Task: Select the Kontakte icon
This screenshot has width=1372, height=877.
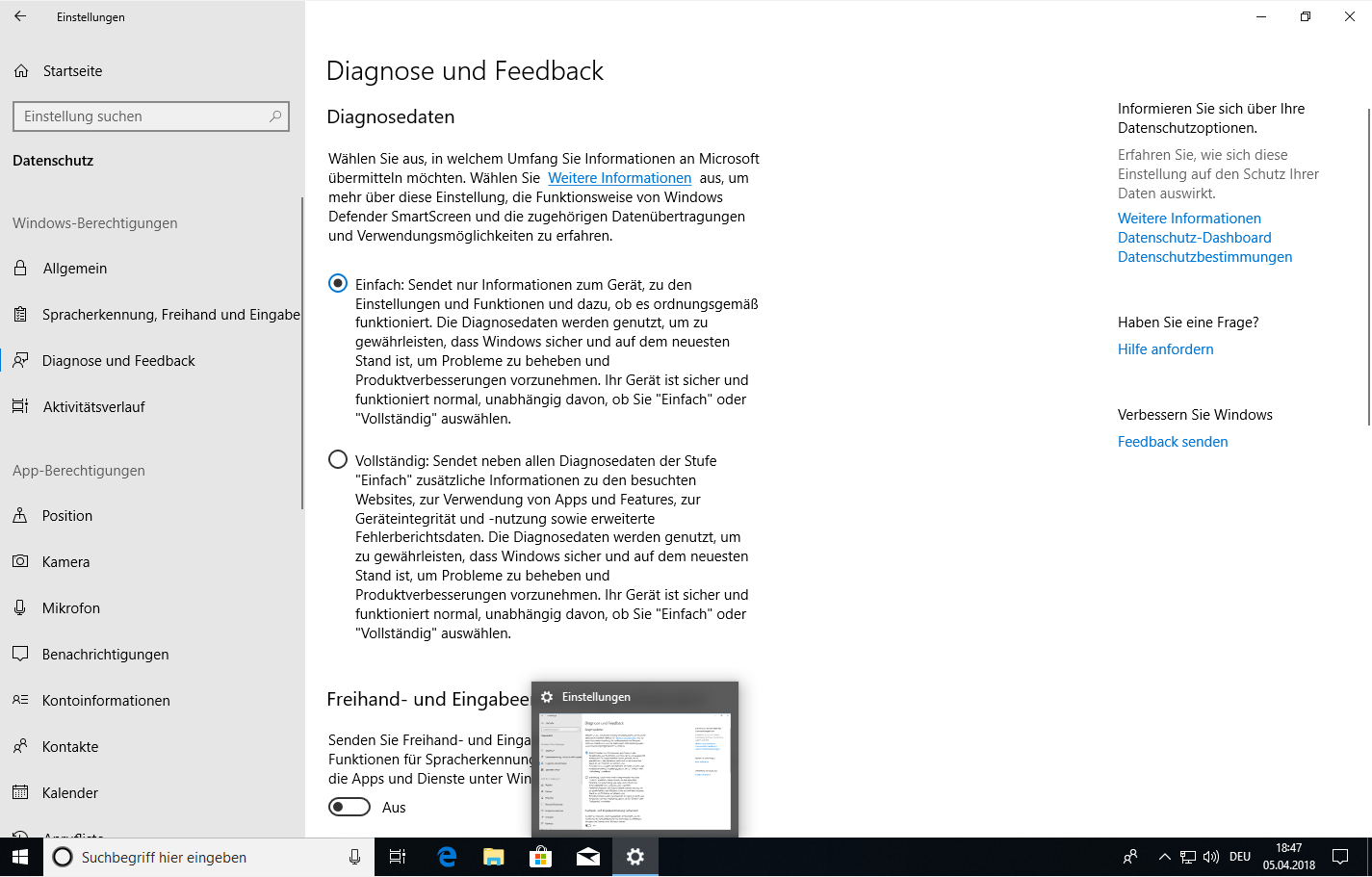Action: (20, 746)
